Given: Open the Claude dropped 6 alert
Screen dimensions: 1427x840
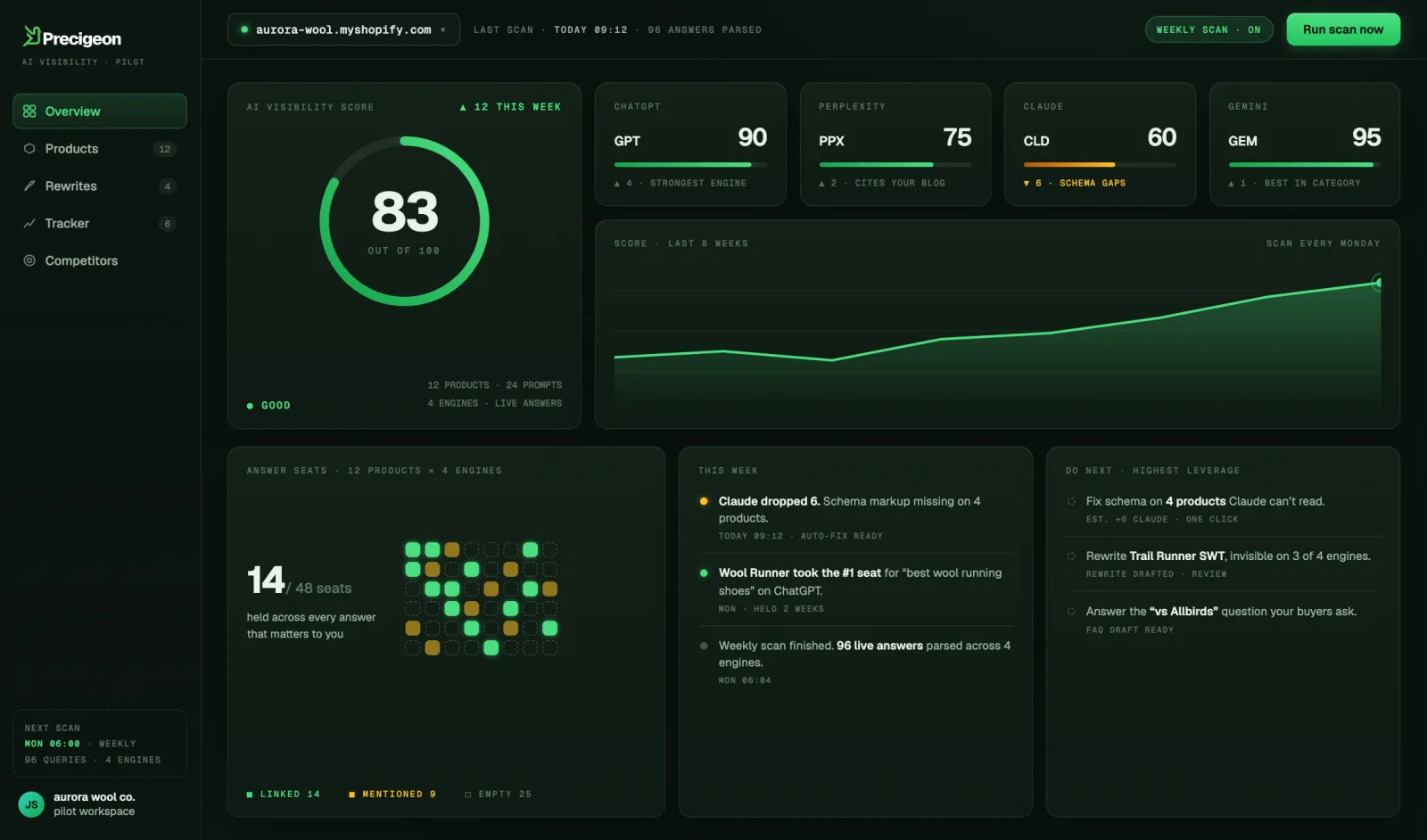Looking at the screenshot, I should tap(855, 517).
